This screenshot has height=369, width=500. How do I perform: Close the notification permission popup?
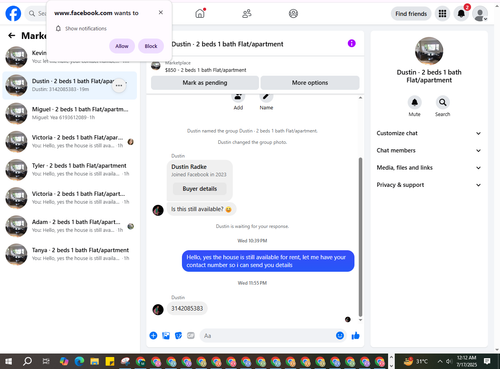coord(161,12)
